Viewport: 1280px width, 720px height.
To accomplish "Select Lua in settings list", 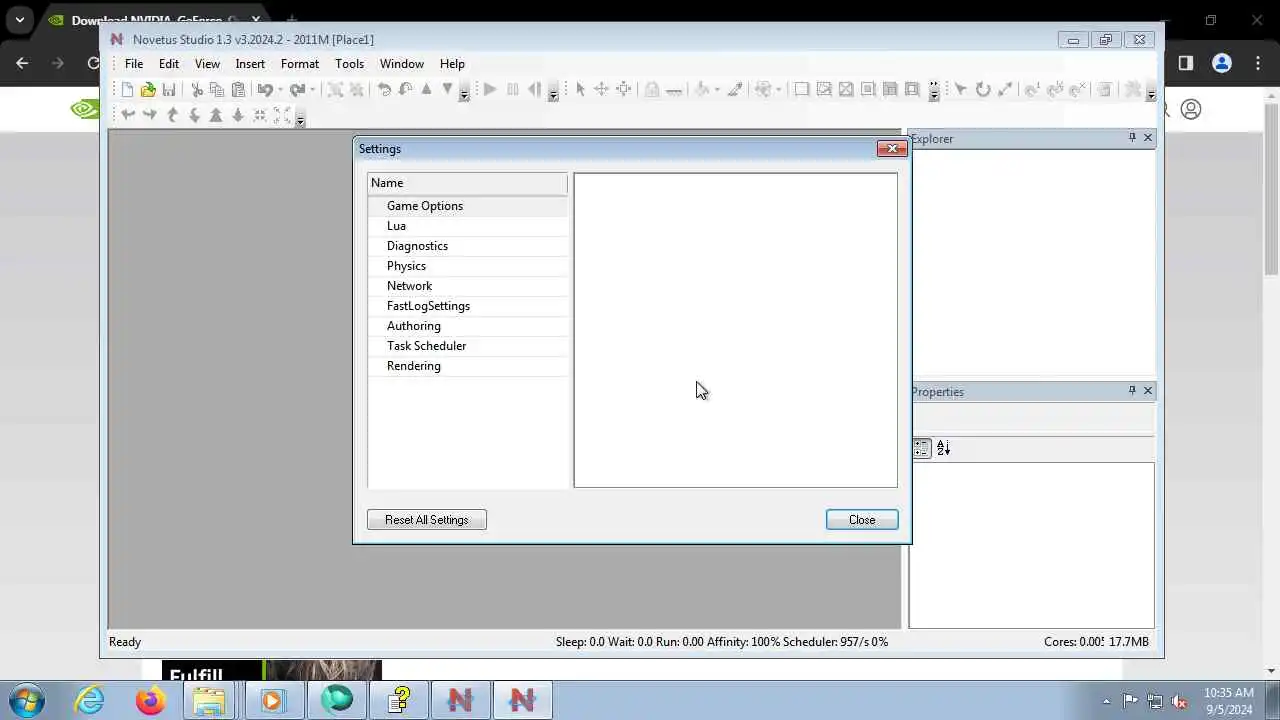I will [467, 226].
